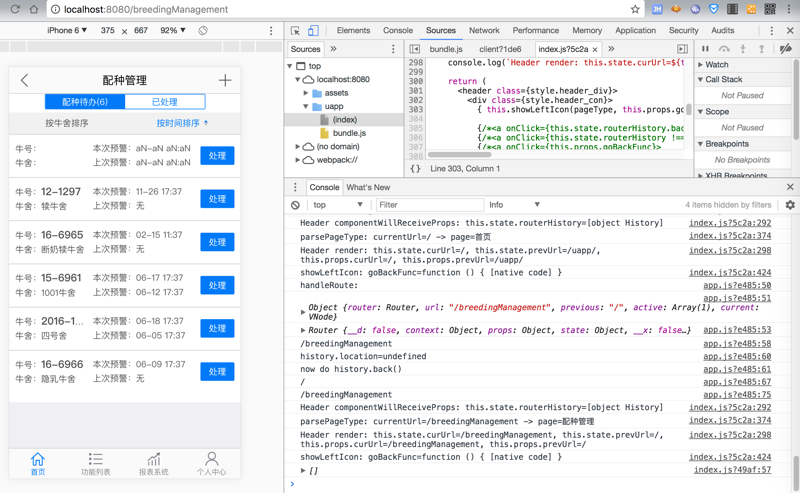Open the iPhone 6 device dropdown
Screen dimensions: 800x493
point(67,31)
